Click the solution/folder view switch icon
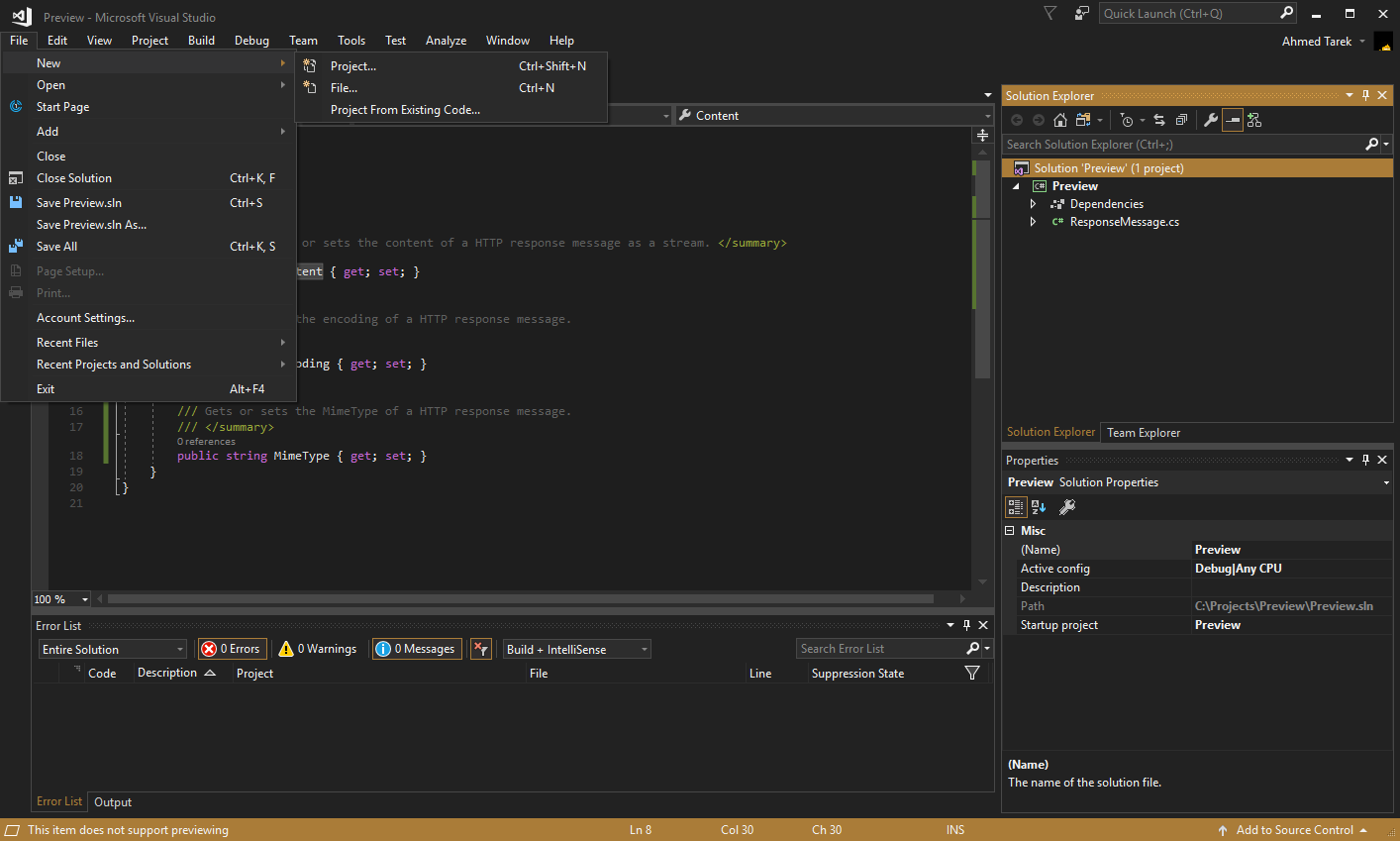1400x841 pixels. tap(1083, 120)
